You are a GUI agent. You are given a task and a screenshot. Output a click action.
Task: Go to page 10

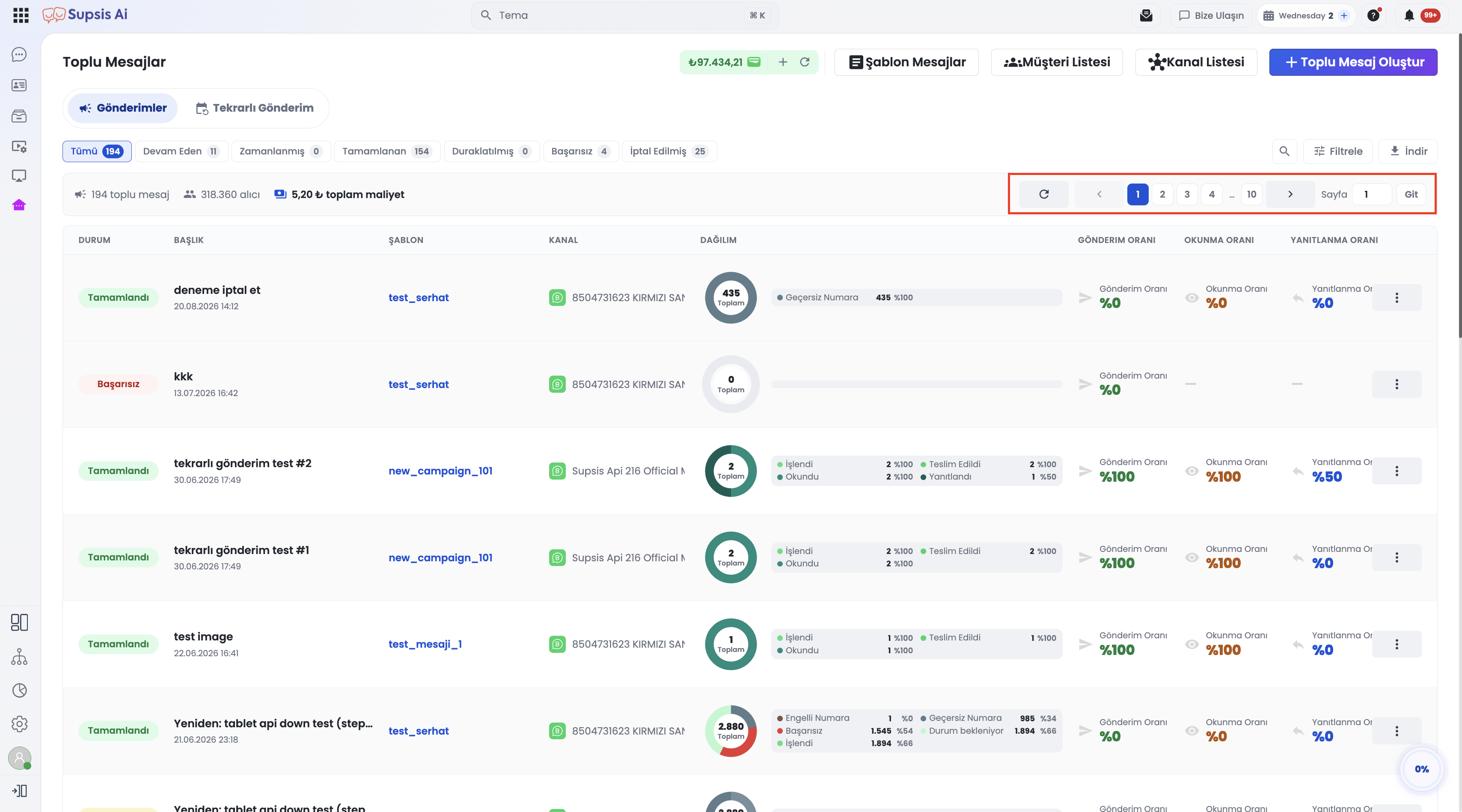click(x=1251, y=194)
